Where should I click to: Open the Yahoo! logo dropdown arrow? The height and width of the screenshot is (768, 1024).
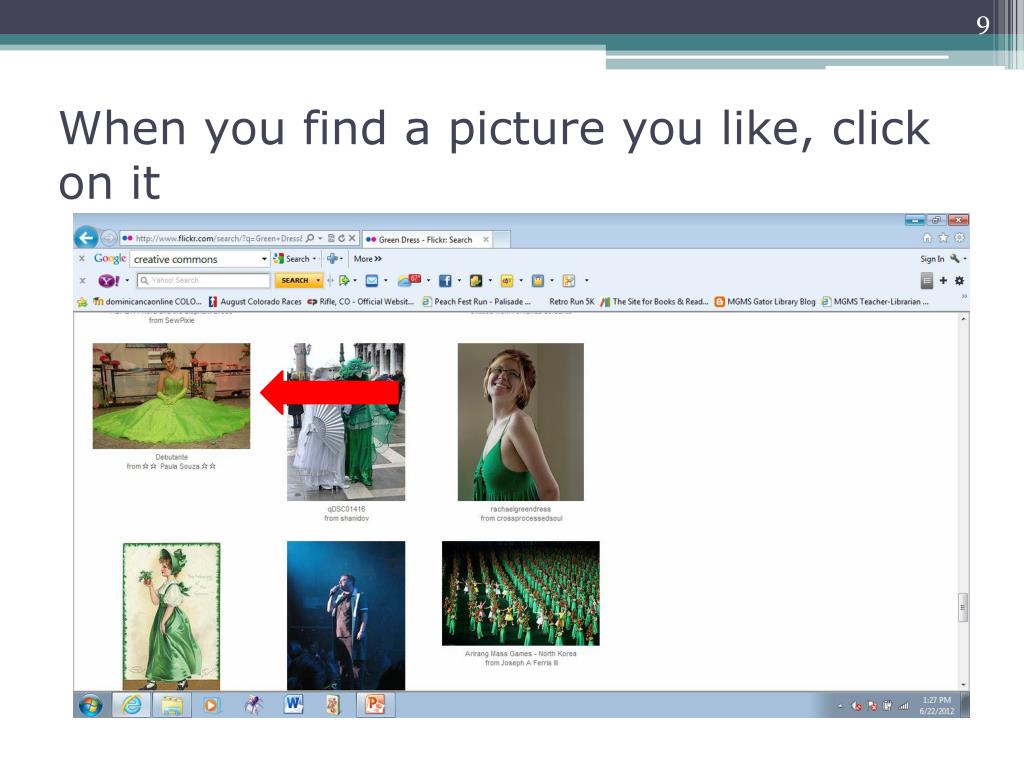[x=127, y=281]
